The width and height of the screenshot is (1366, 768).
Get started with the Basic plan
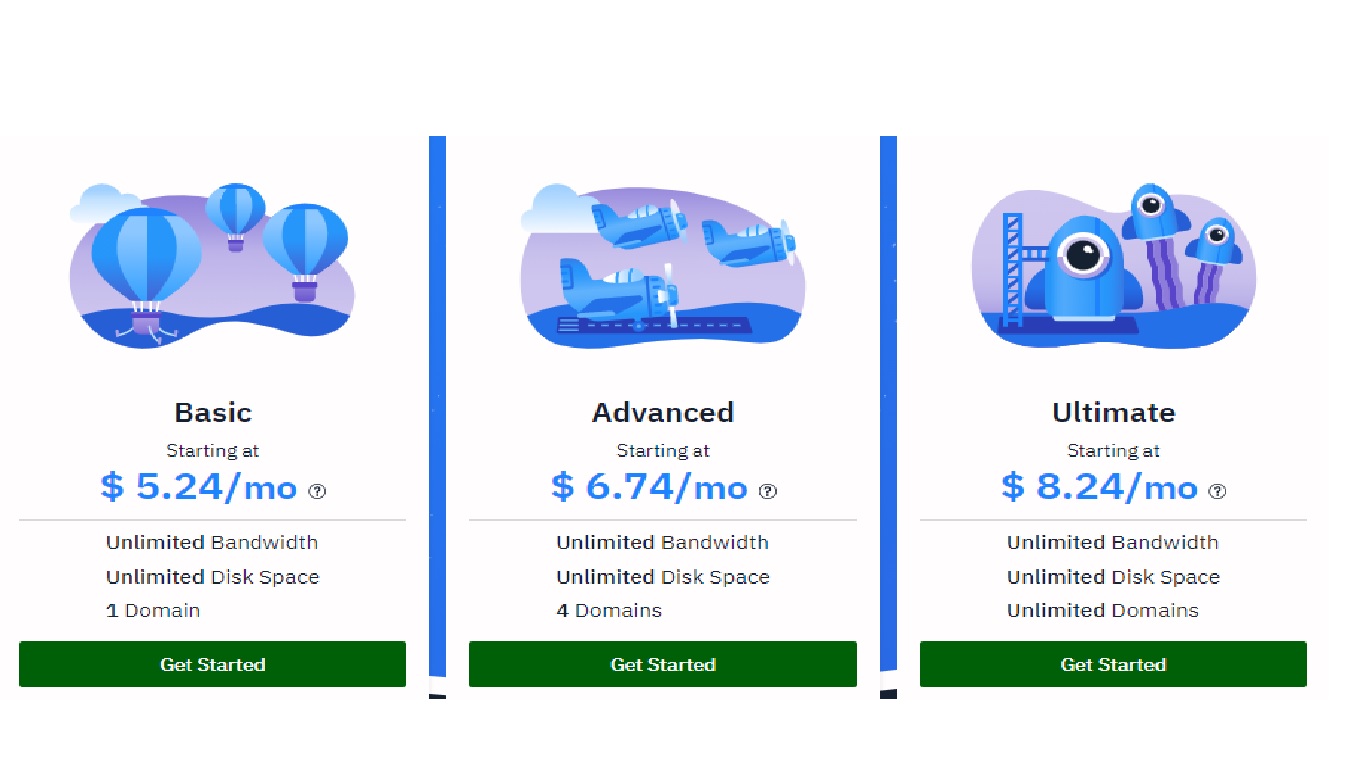(x=212, y=664)
